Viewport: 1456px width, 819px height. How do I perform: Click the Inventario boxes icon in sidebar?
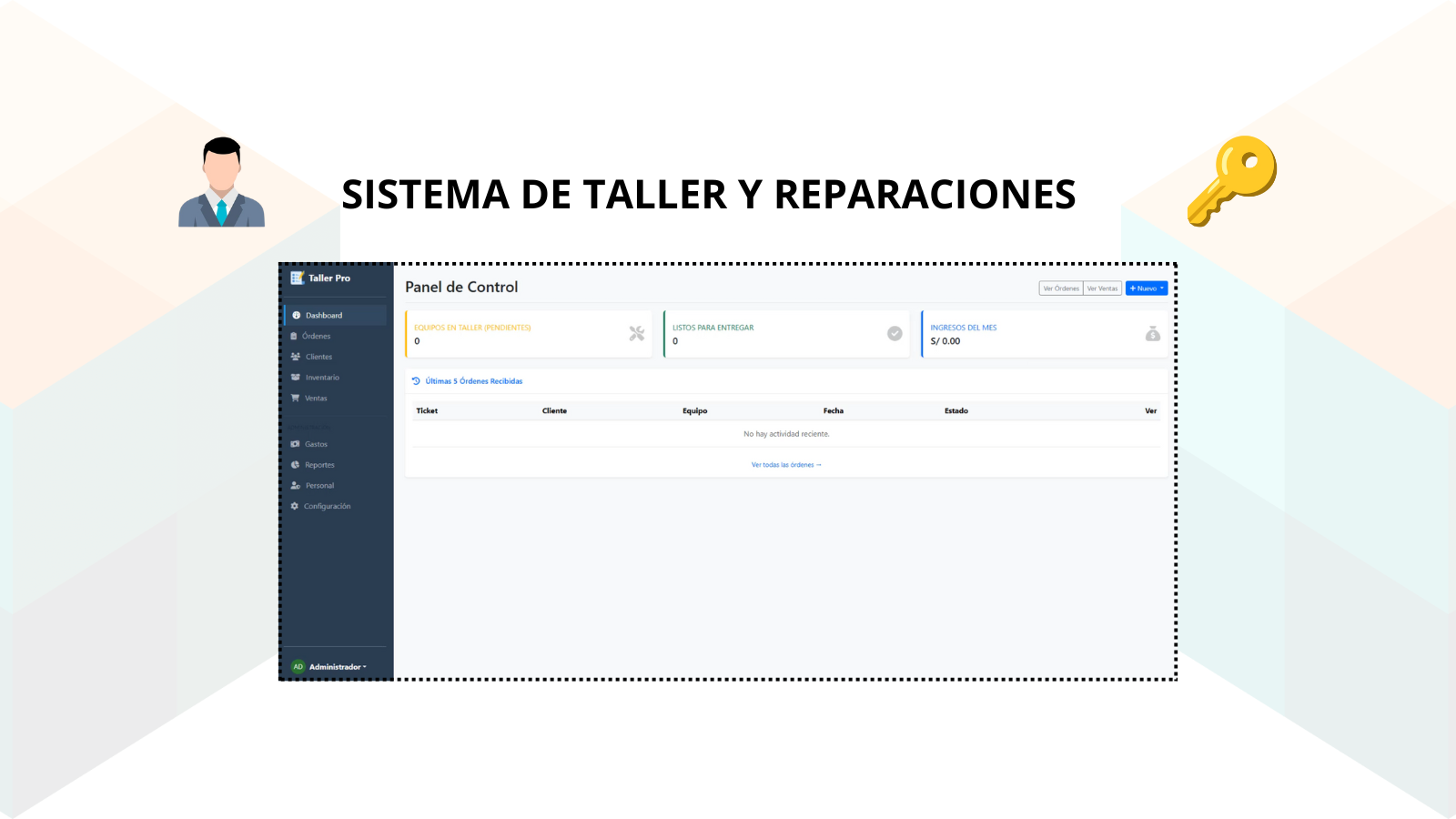point(296,378)
